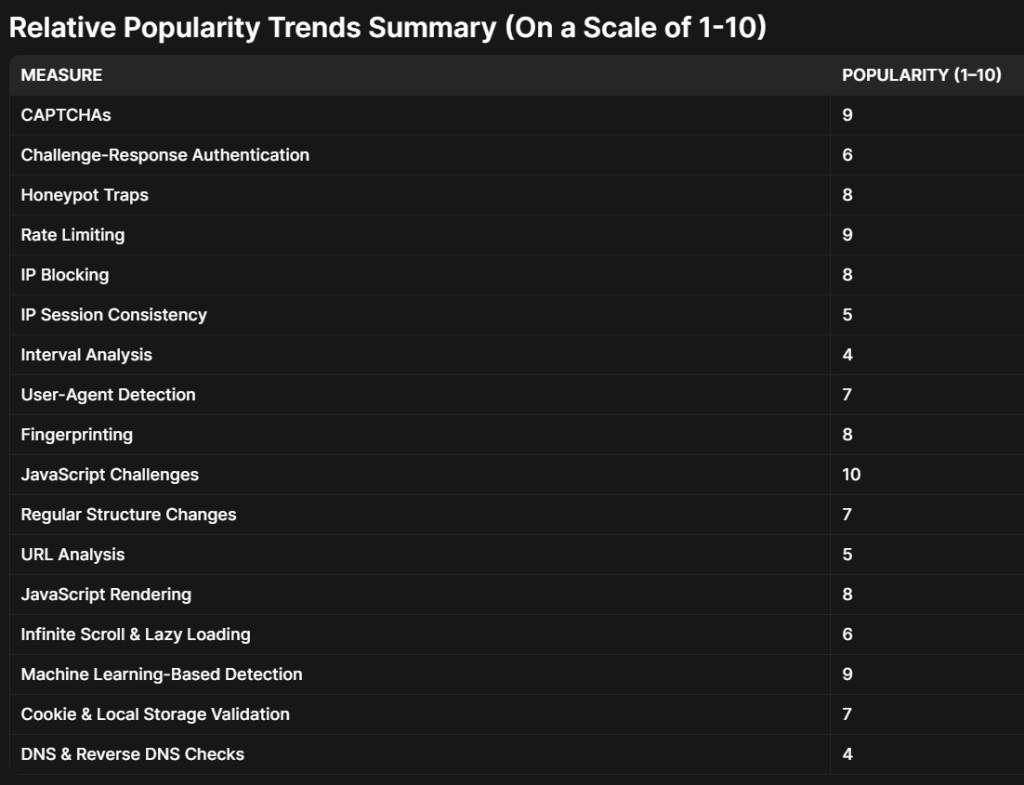
Task: Click the JavaScript Challenges row label
Action: coord(110,475)
